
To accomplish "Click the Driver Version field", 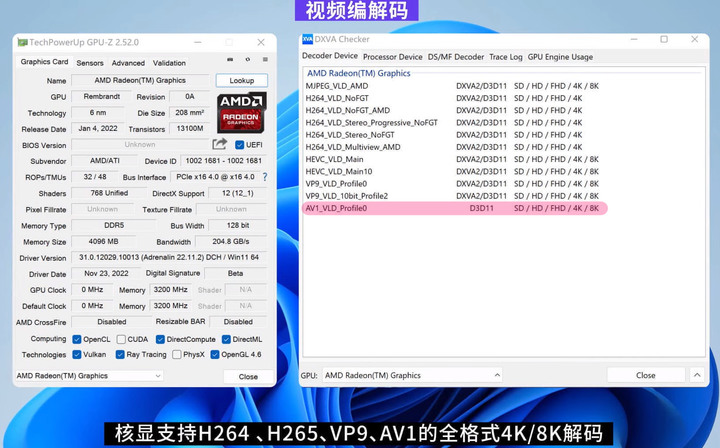I will point(169,258).
